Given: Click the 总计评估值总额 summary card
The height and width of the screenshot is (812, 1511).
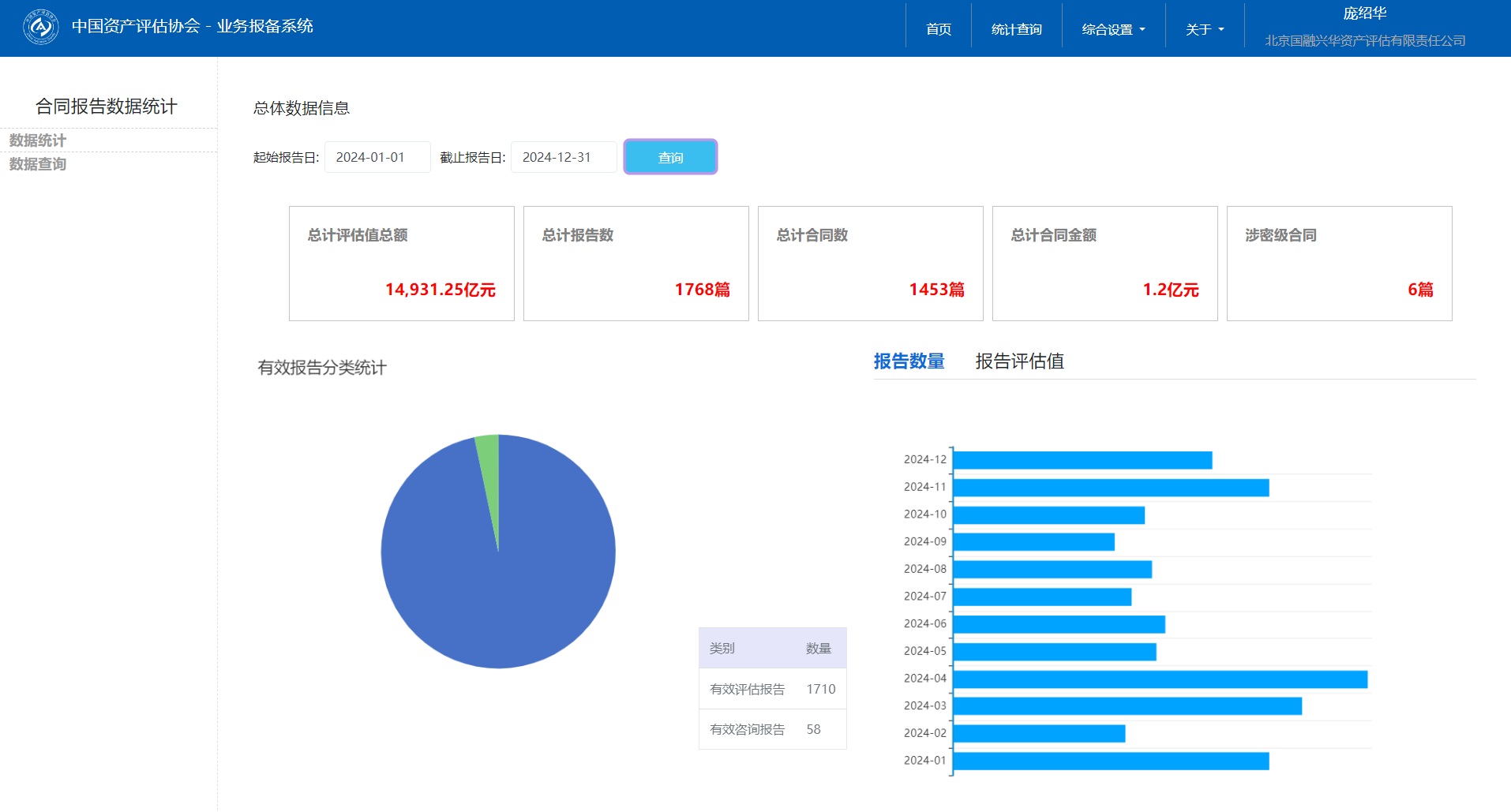Looking at the screenshot, I should pos(401,264).
